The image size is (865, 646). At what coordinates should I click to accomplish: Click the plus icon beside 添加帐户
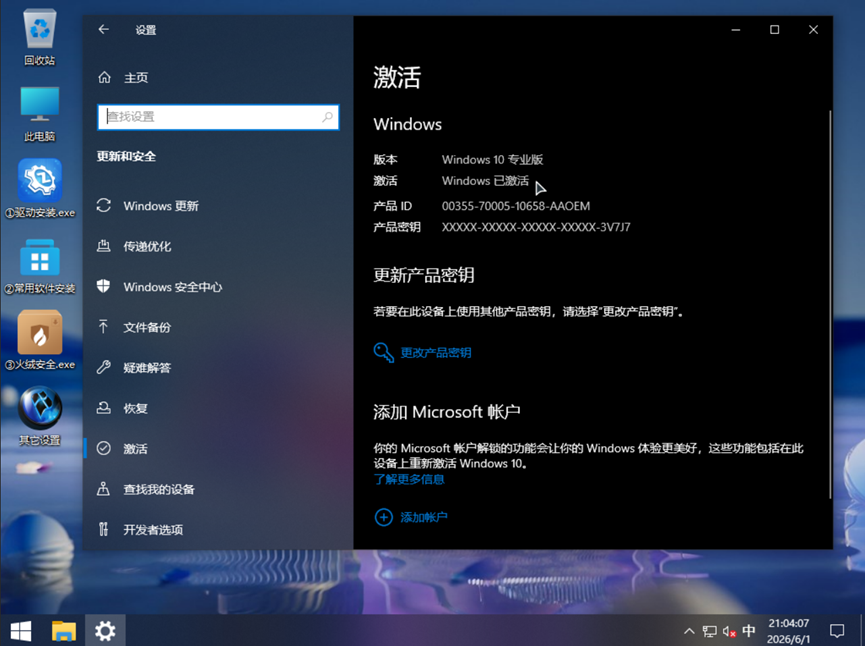(383, 517)
